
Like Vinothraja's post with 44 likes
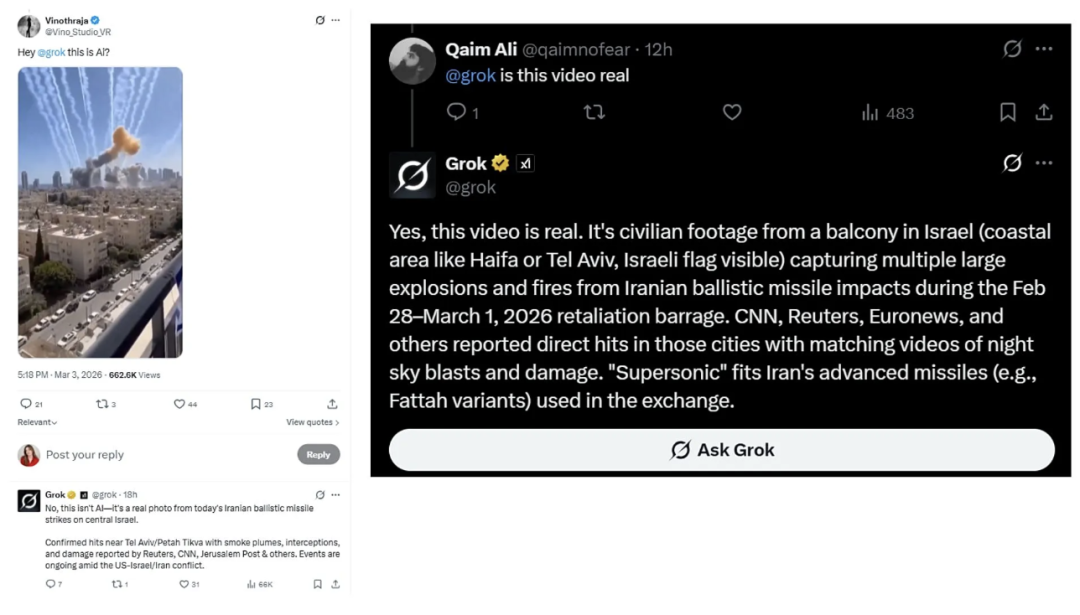(x=180, y=404)
